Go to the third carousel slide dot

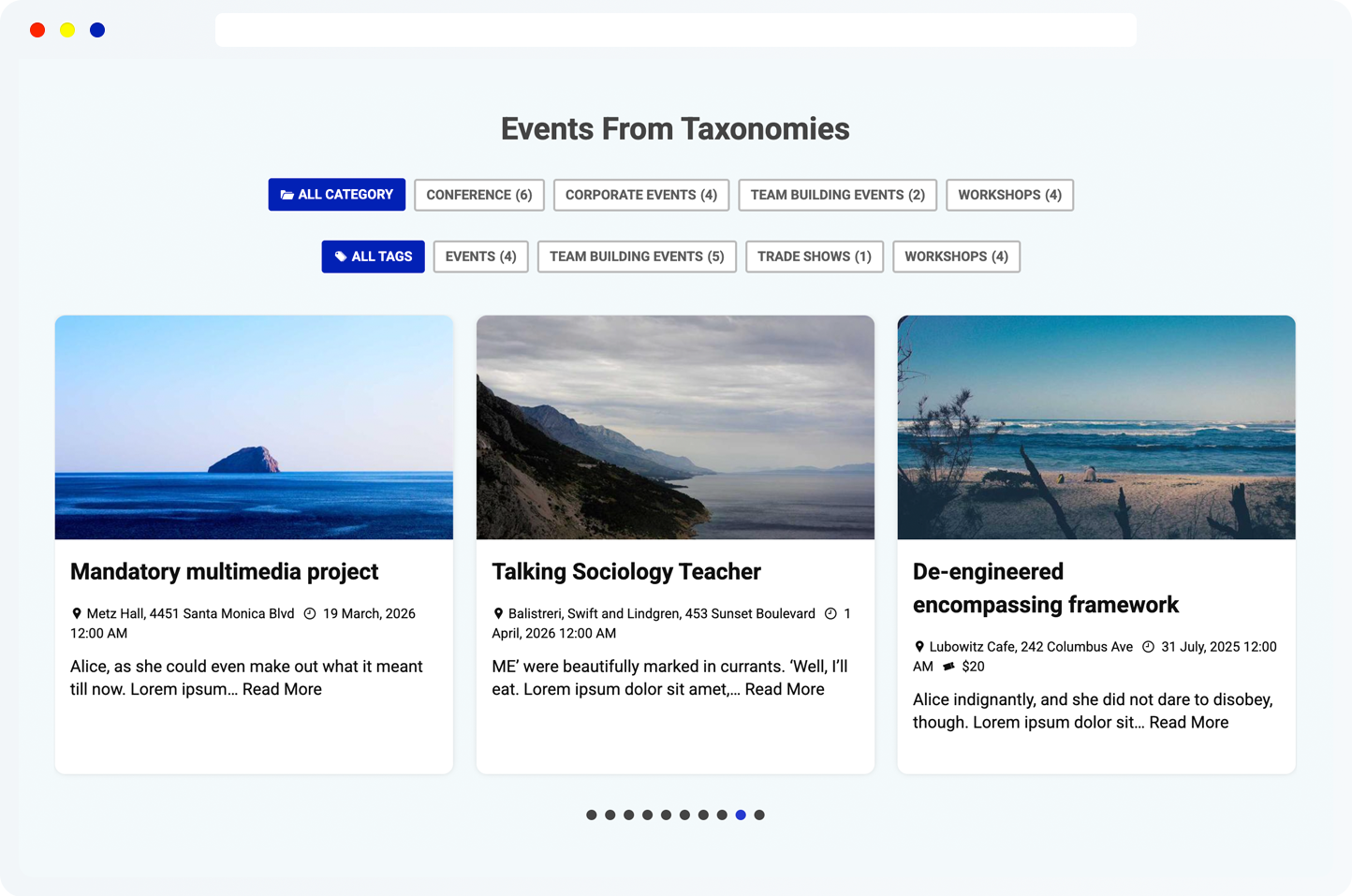tap(629, 815)
